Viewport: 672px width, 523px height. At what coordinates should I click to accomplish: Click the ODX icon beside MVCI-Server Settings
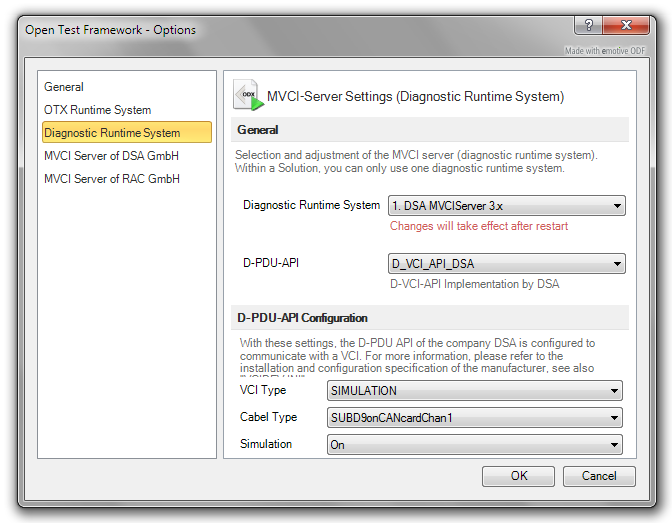click(x=248, y=94)
